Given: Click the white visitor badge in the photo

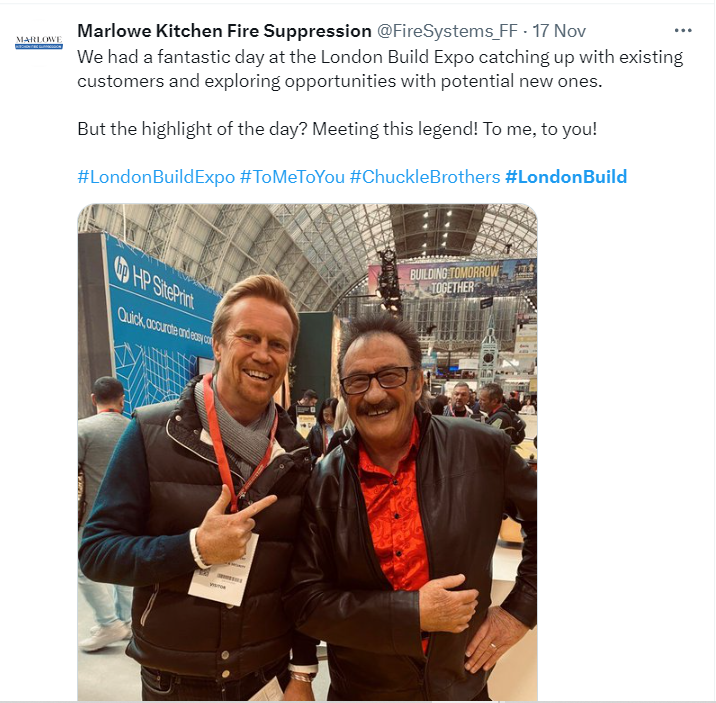Looking at the screenshot, I should click(x=223, y=570).
